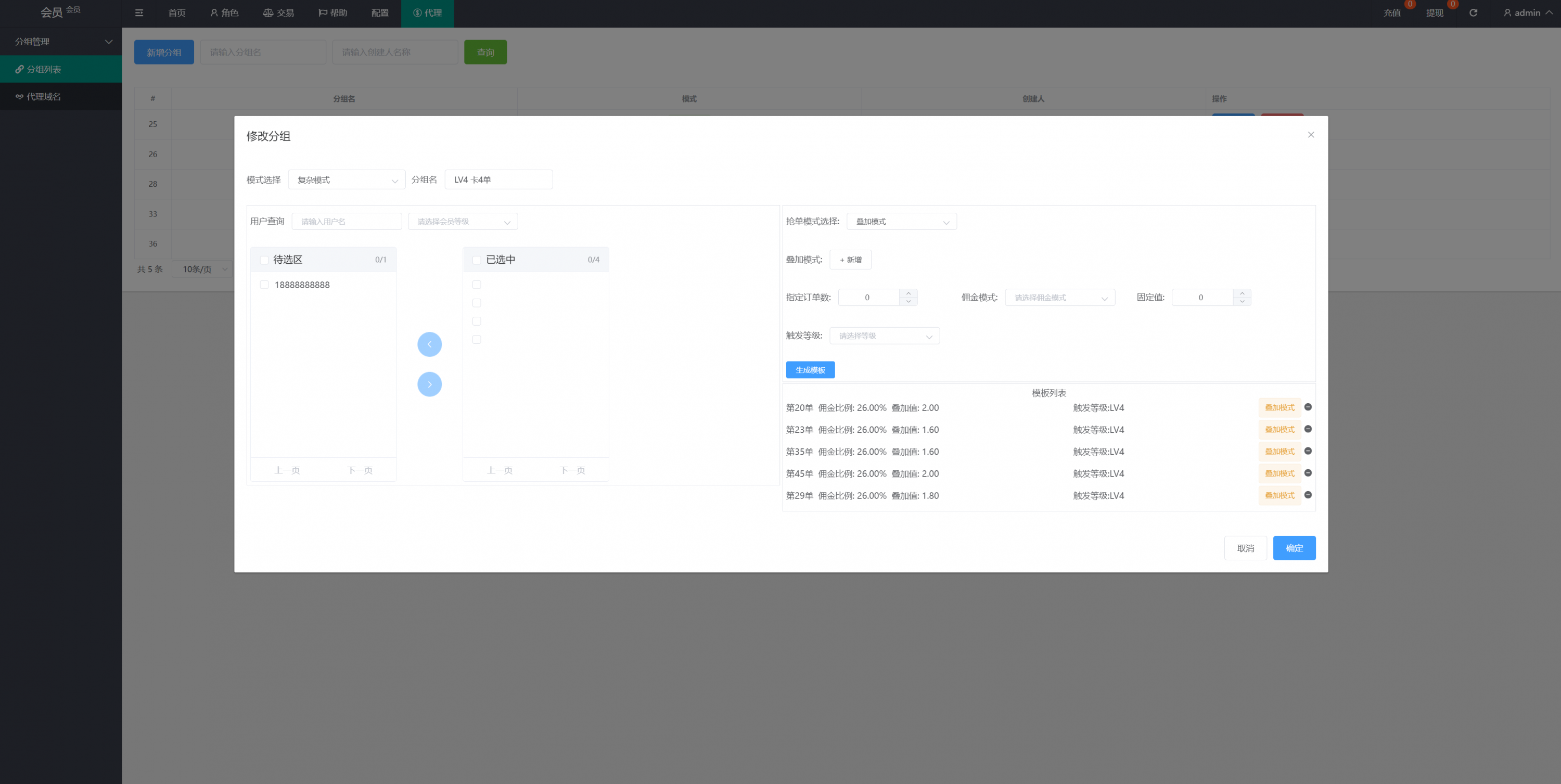Viewport: 1561px width, 784px height.
Task: Click the 生成模板 button
Action: [810, 369]
